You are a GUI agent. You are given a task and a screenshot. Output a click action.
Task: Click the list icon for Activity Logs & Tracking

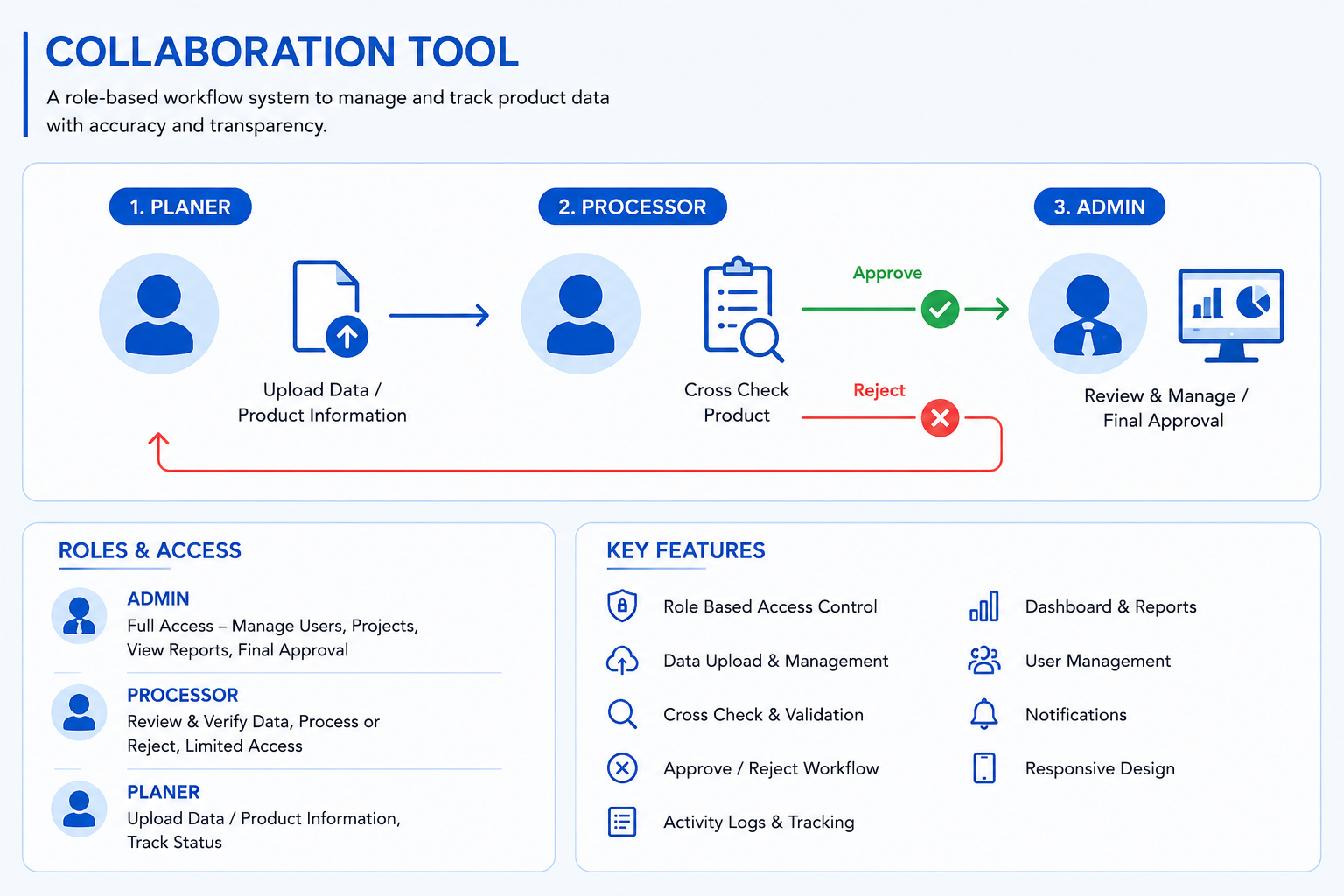[x=622, y=822]
